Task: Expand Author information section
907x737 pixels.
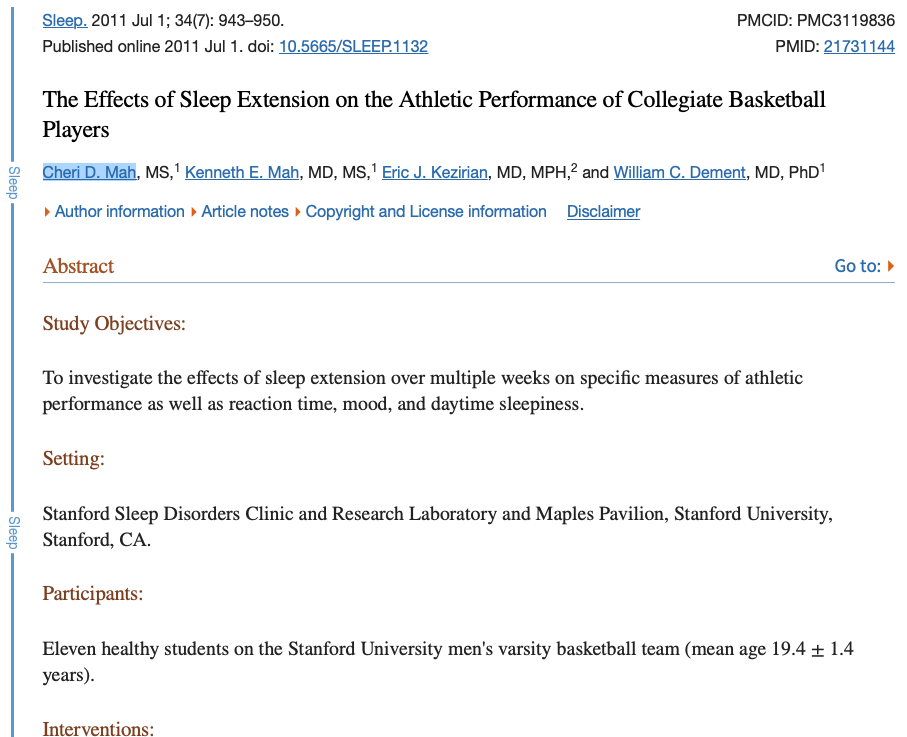Action: click(120, 212)
